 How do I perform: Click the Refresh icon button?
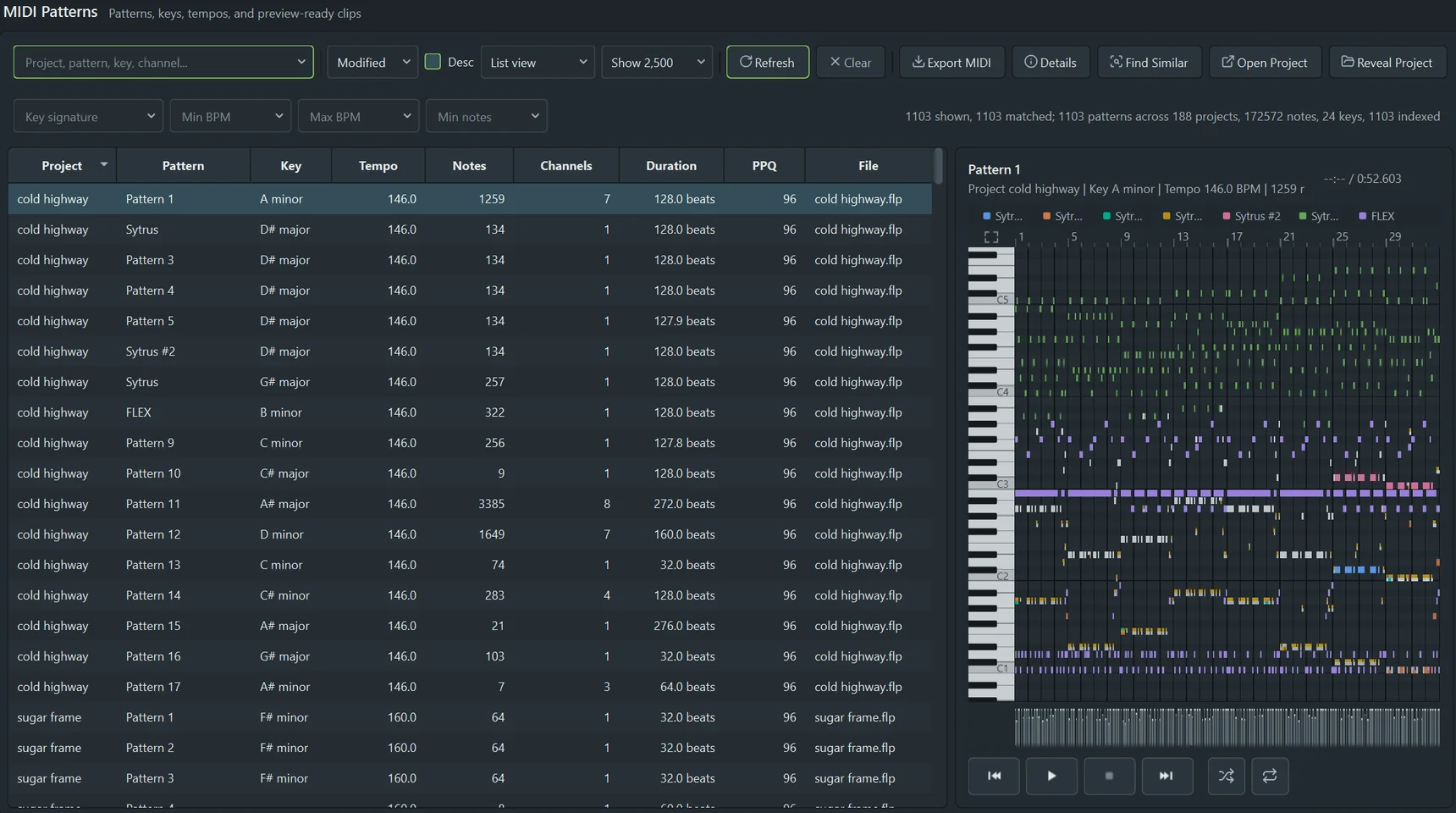tap(767, 62)
